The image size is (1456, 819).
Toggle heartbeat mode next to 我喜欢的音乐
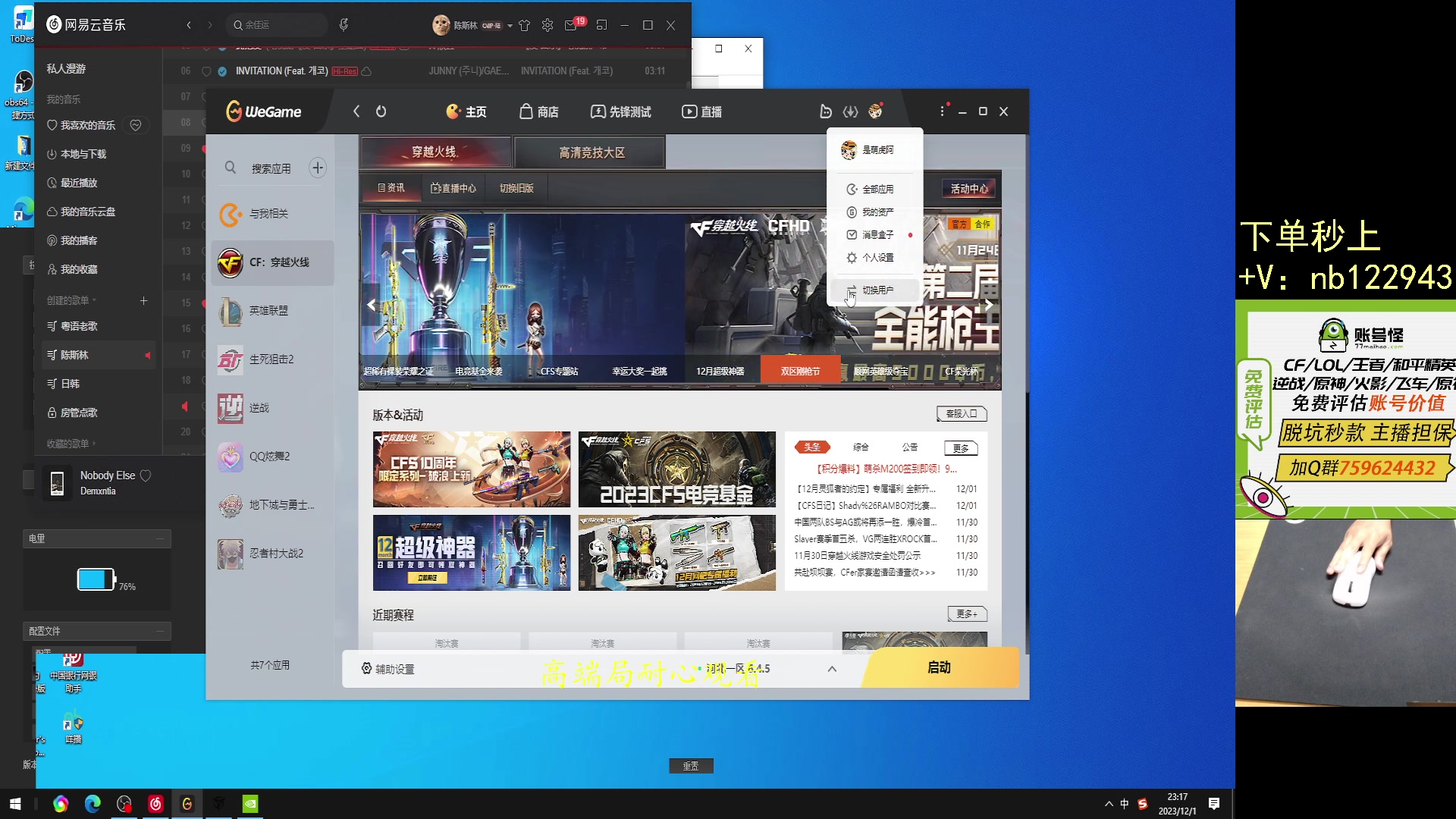[136, 125]
